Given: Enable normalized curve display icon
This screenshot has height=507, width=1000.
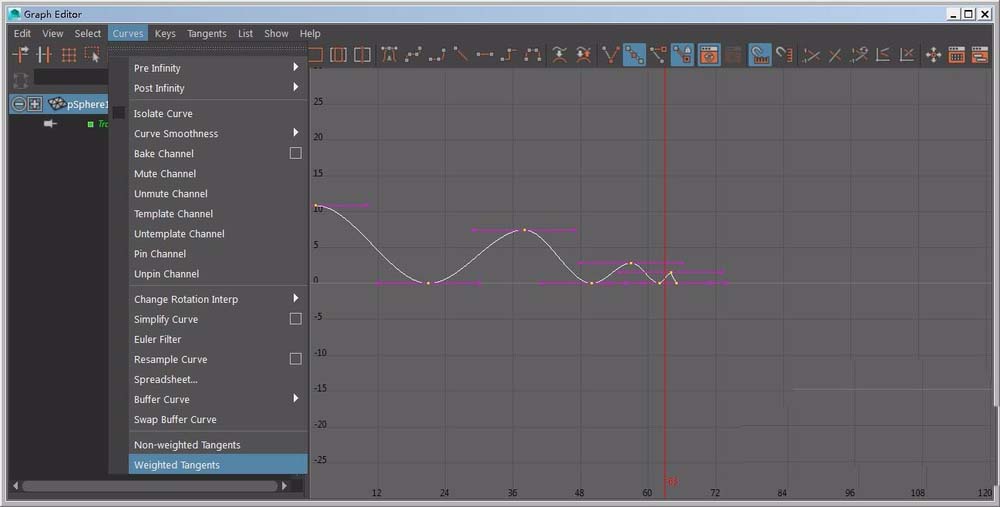Looking at the screenshot, I should pos(811,55).
